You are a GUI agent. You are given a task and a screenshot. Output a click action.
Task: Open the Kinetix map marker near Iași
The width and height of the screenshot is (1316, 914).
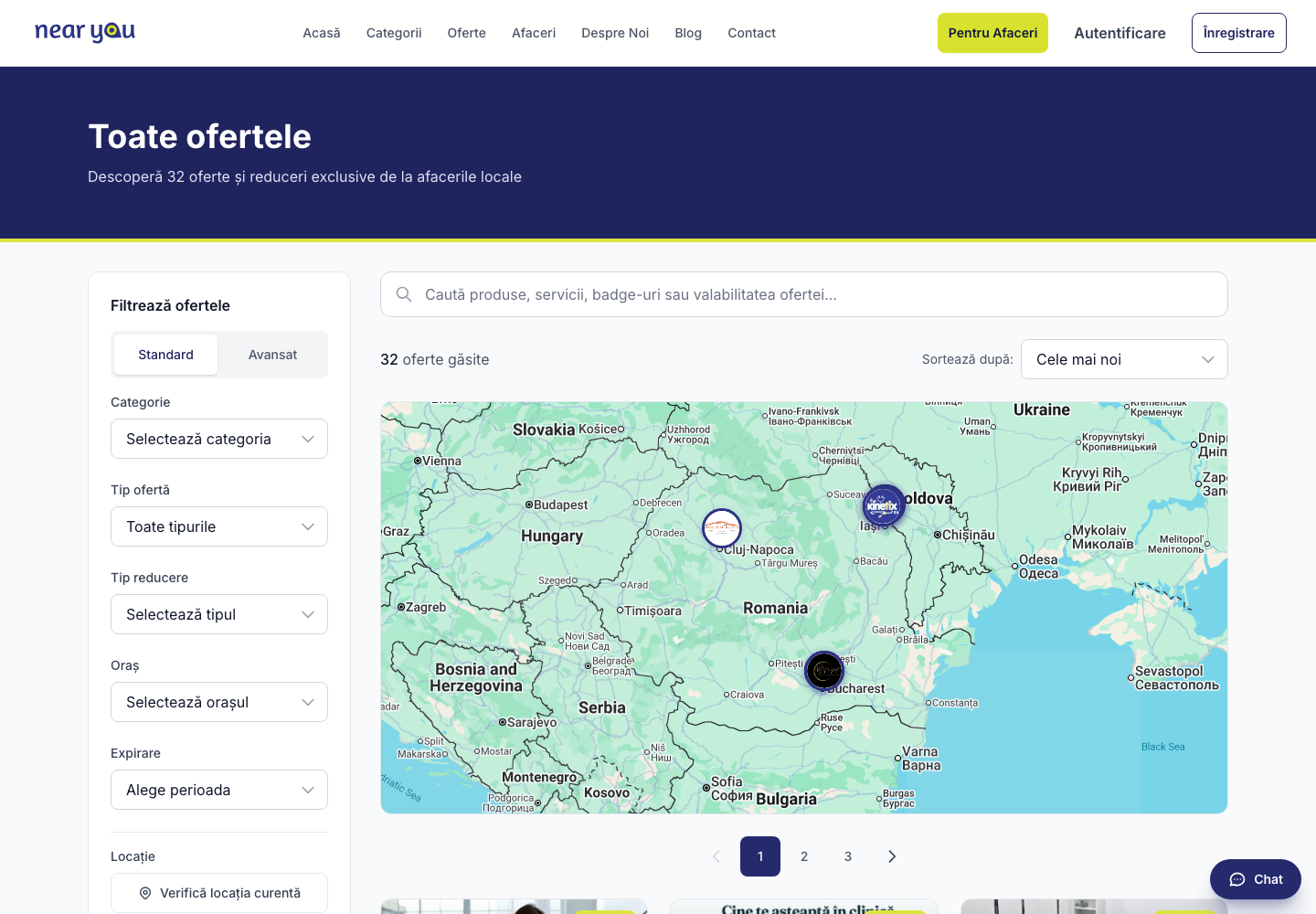[x=884, y=505]
